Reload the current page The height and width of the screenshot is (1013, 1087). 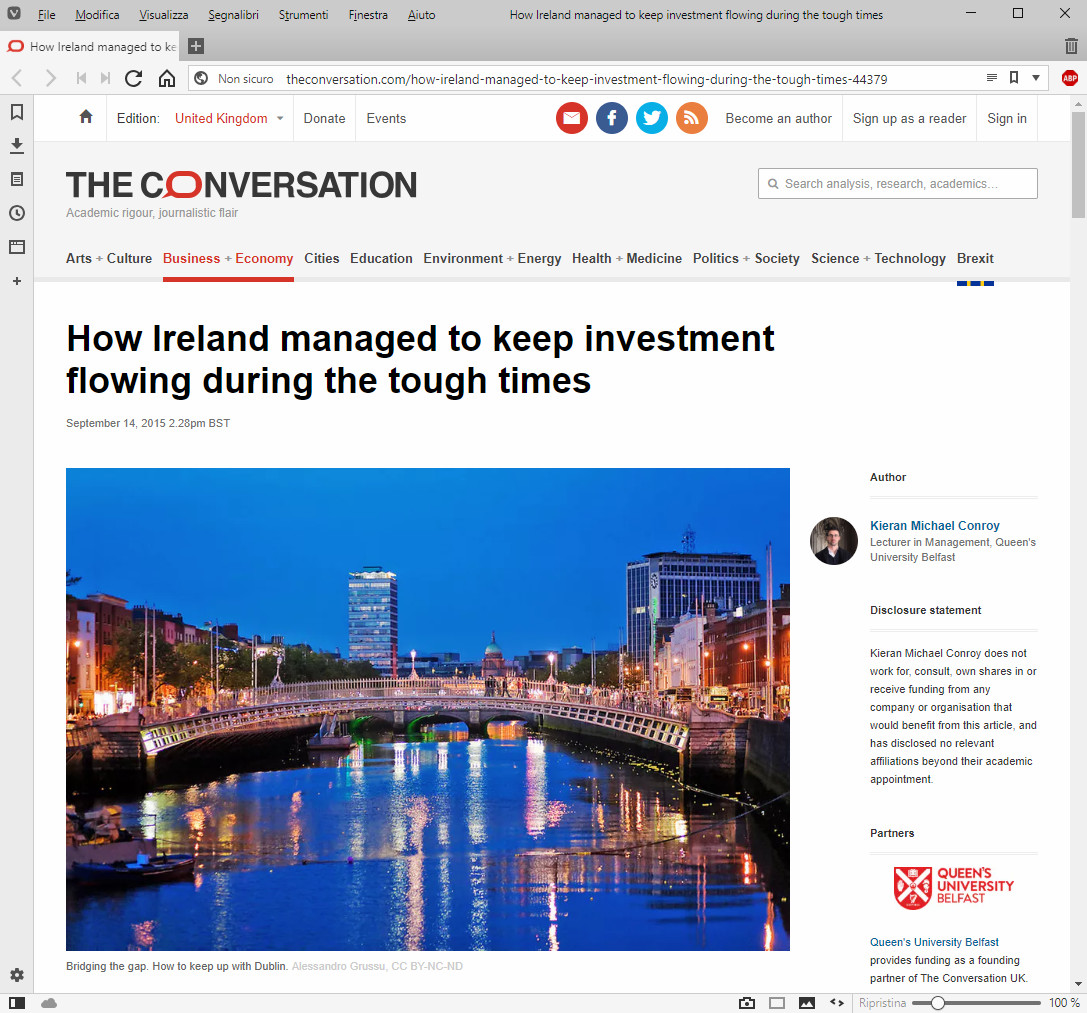(134, 78)
